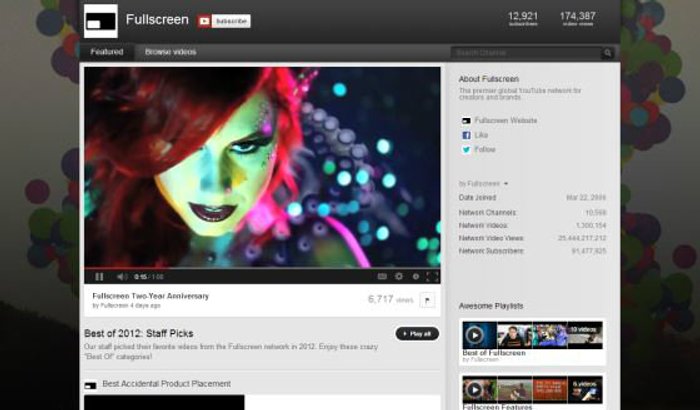Image resolution: width=700 pixels, height=410 pixels.
Task: Click the channel search magnifier icon
Action: click(x=608, y=53)
